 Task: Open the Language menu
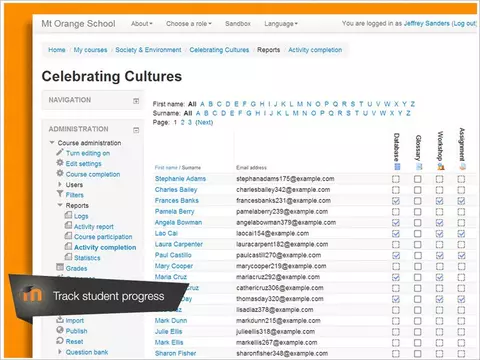[x=281, y=24]
